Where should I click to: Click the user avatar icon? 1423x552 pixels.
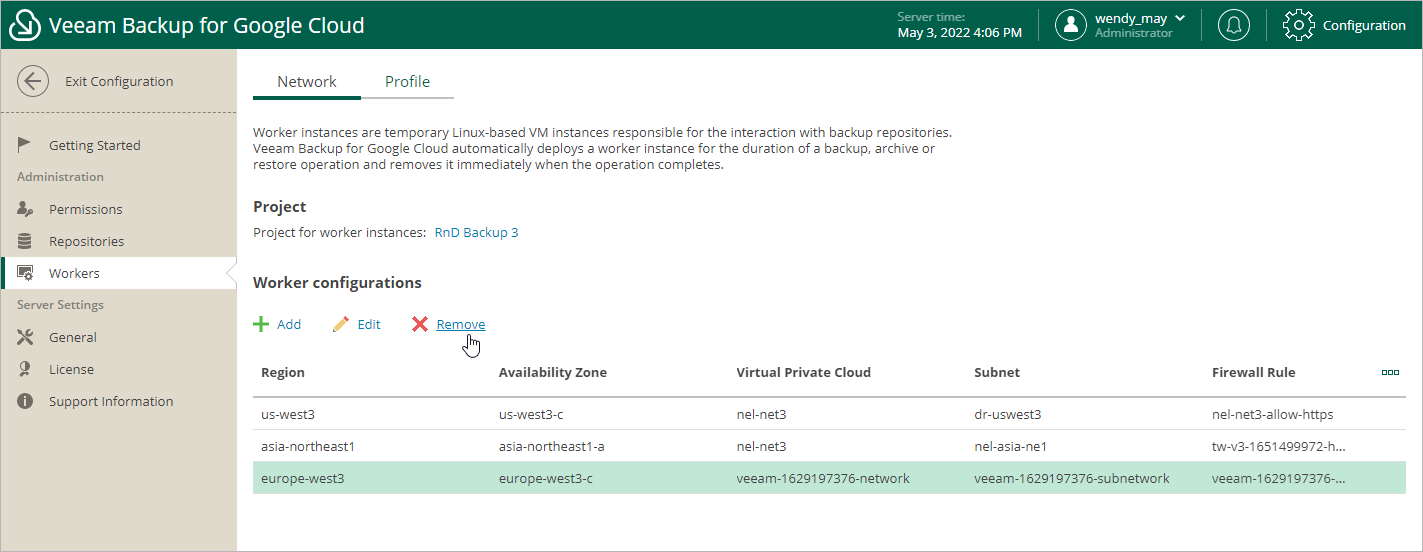1071,26
